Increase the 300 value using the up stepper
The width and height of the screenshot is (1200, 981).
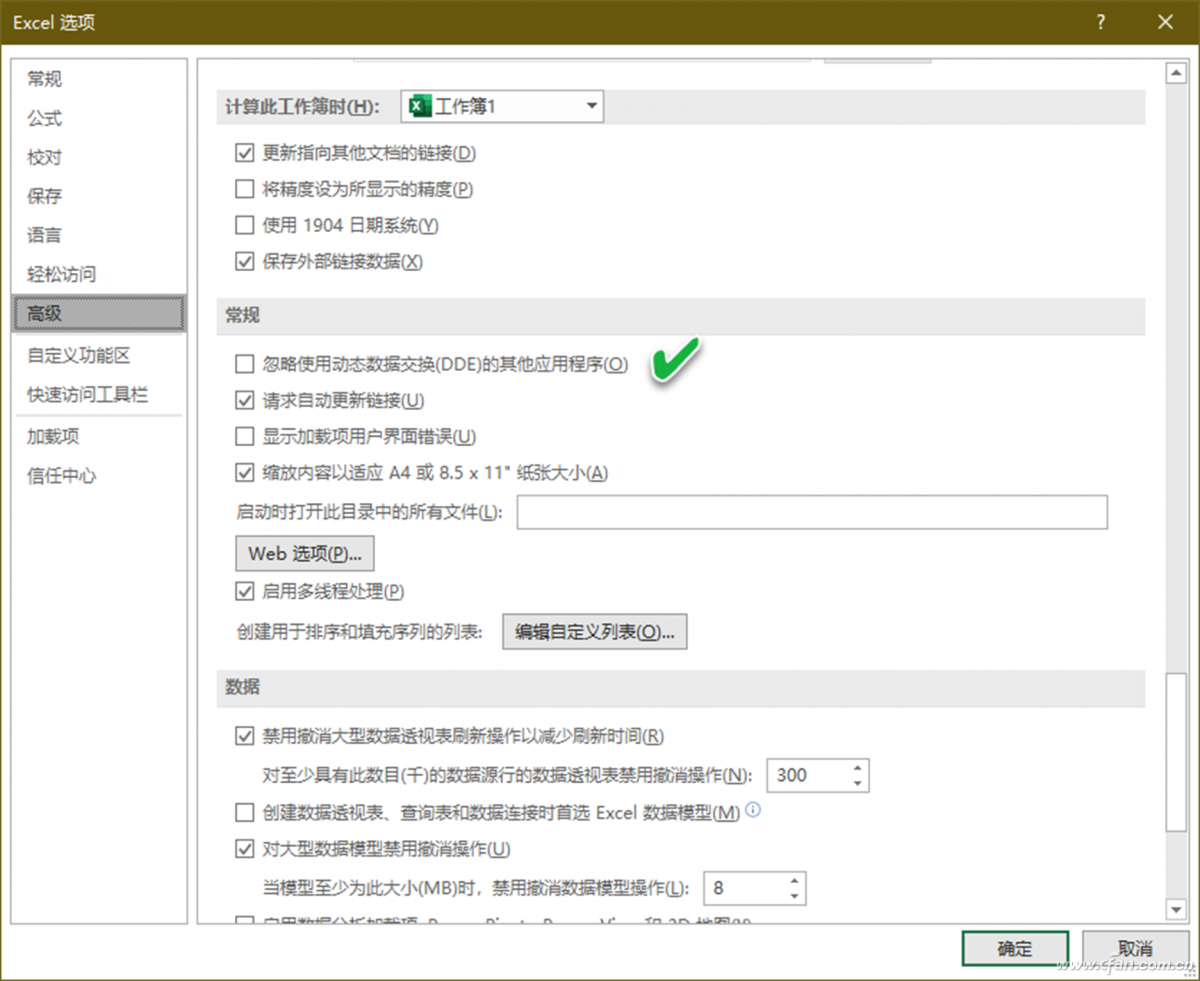[856, 768]
